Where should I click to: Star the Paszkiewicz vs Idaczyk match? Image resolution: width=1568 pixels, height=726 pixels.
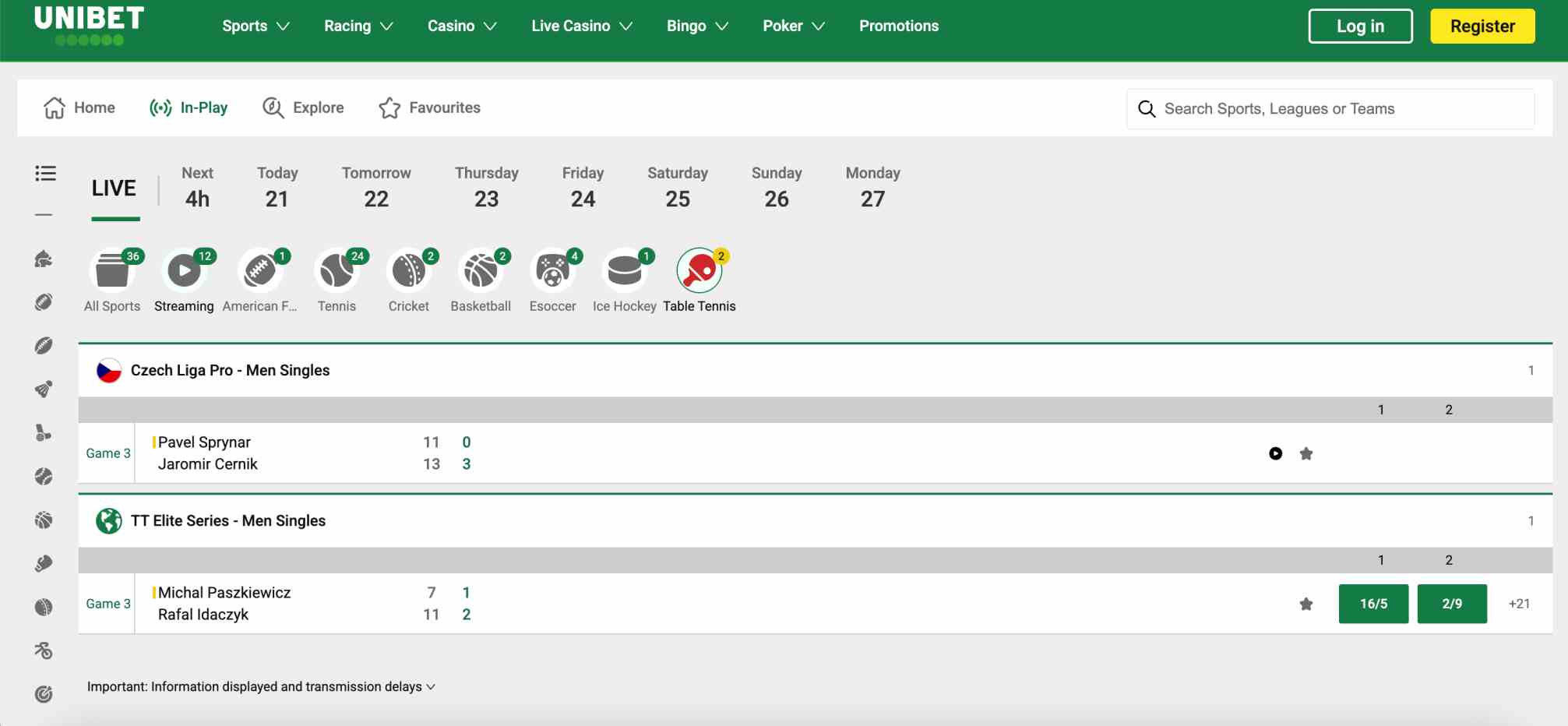click(1306, 603)
